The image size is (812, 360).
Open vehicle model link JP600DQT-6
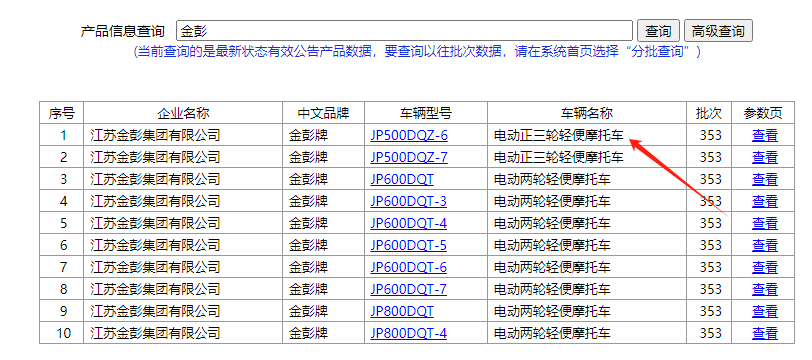(x=409, y=267)
